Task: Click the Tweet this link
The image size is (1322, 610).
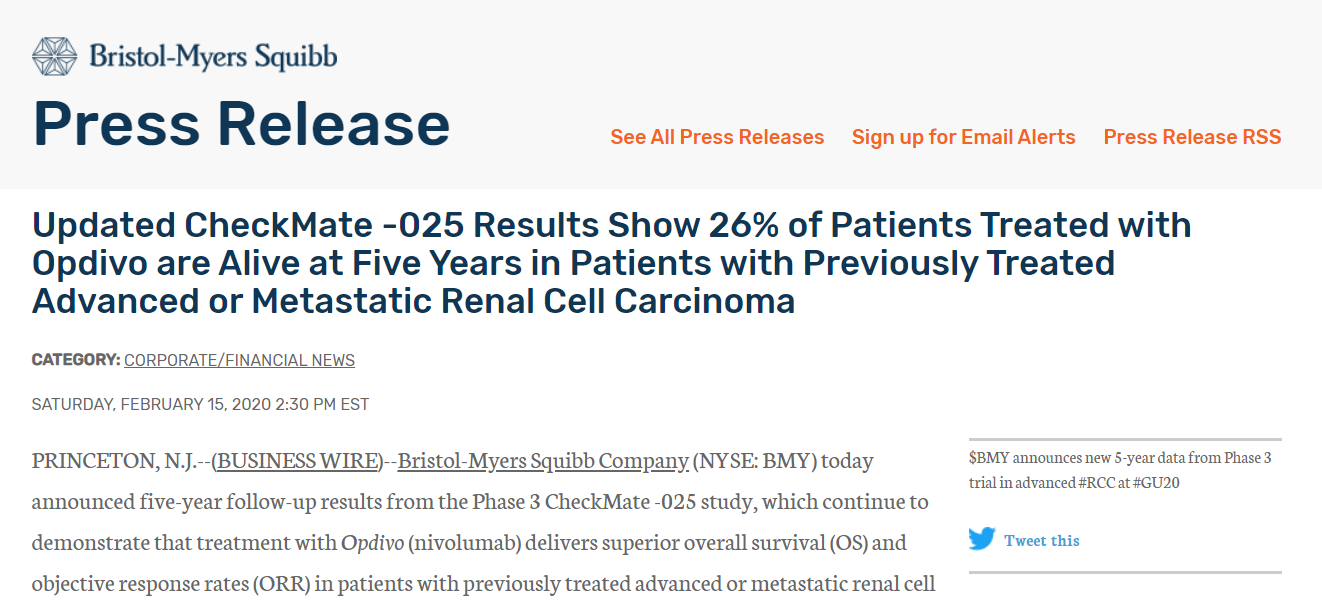Action: 1042,540
